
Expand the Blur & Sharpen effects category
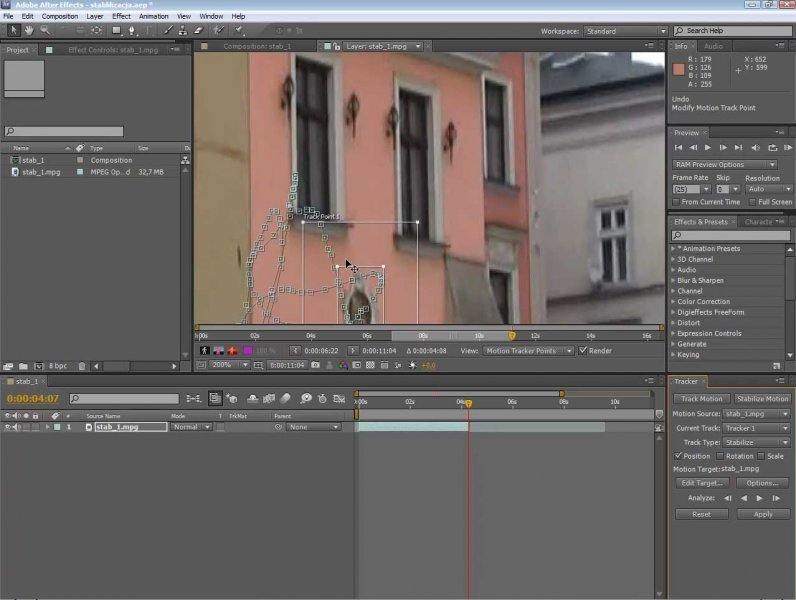pos(700,281)
